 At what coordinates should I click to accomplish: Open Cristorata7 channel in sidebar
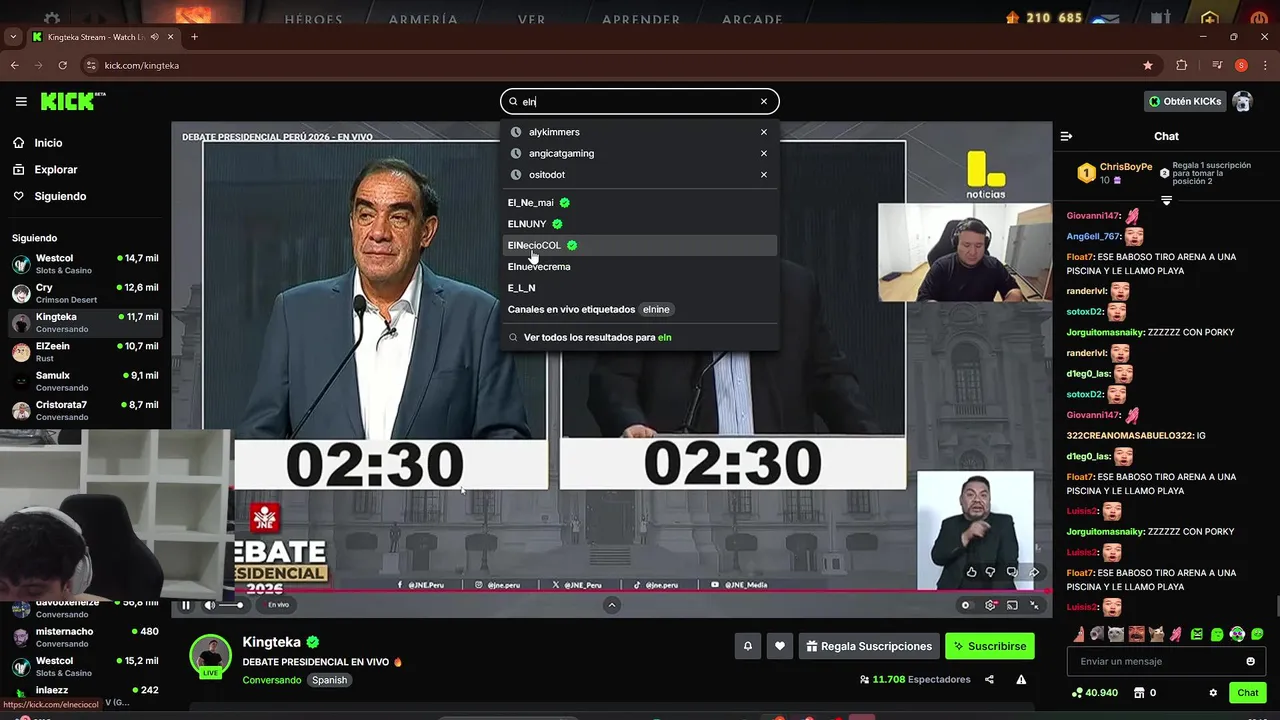85,410
